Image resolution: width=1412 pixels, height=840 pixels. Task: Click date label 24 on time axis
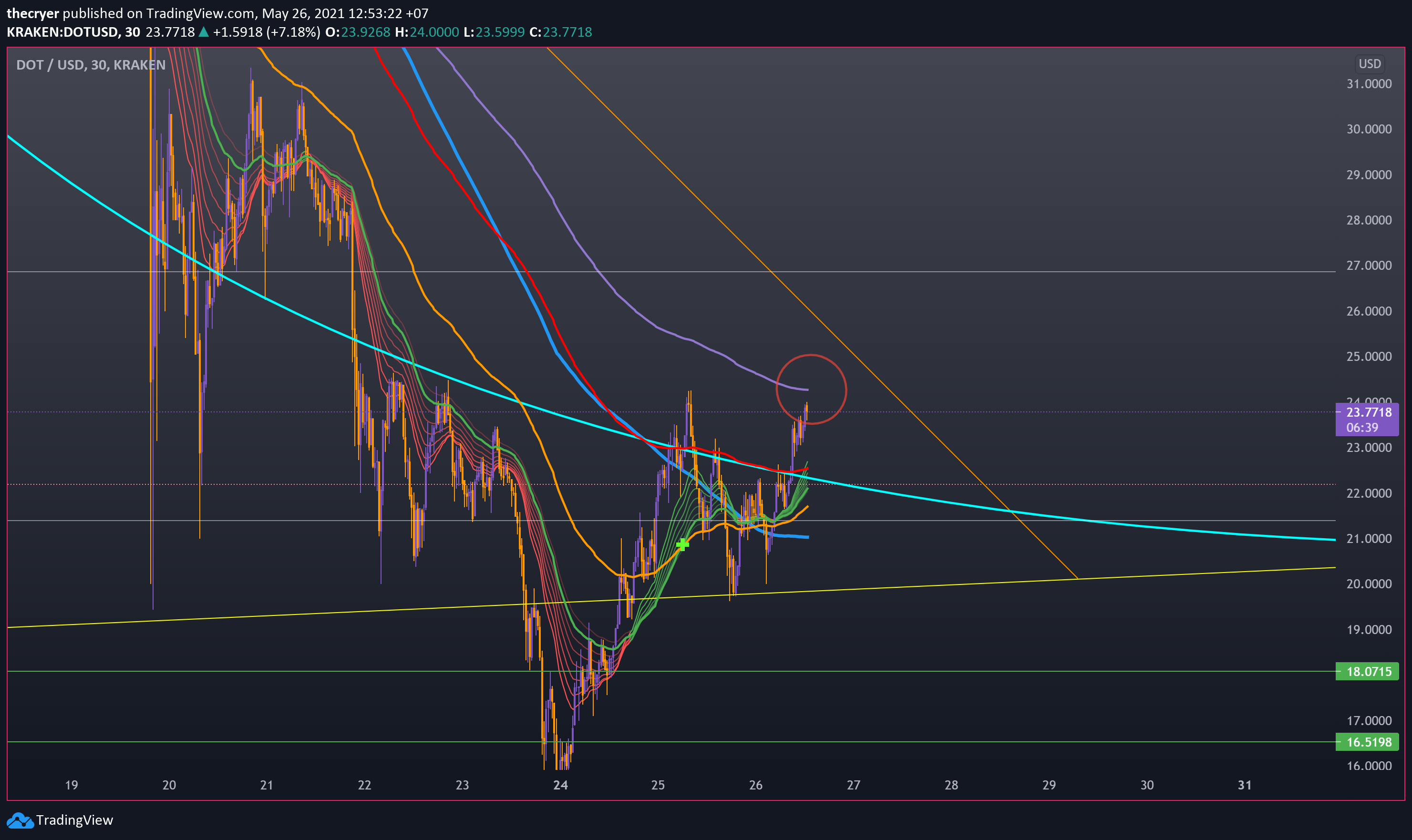560,785
